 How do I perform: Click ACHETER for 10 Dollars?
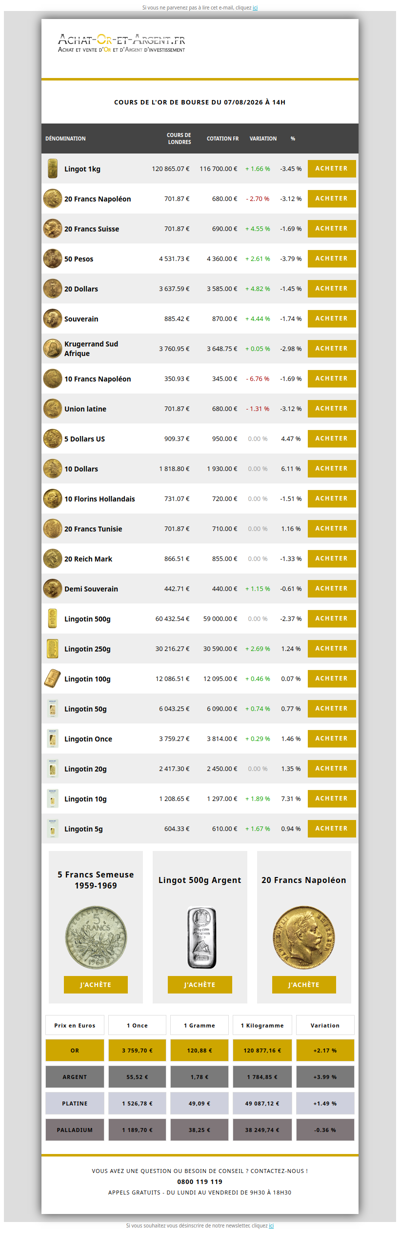pyautogui.click(x=332, y=469)
